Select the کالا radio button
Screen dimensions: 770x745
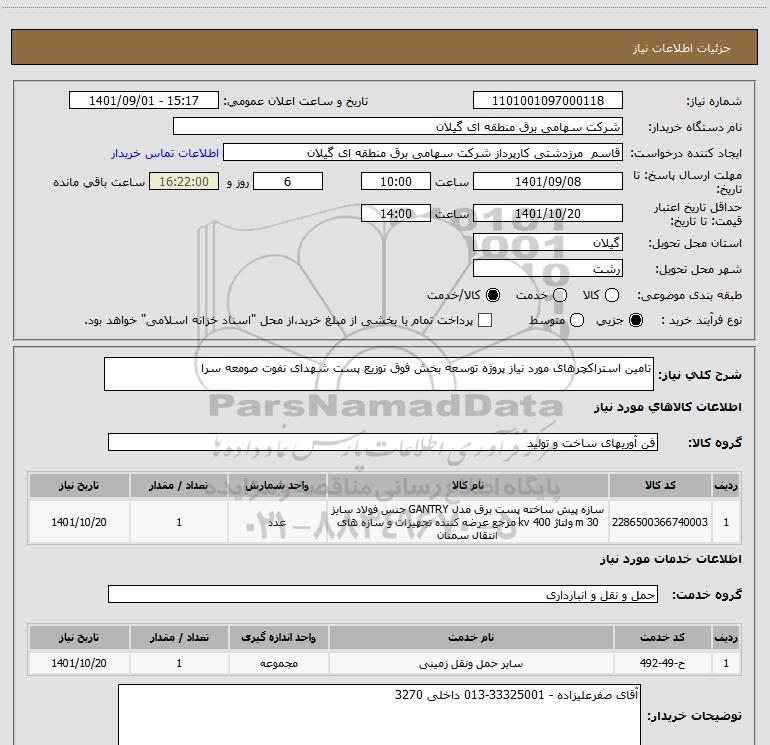[612, 295]
